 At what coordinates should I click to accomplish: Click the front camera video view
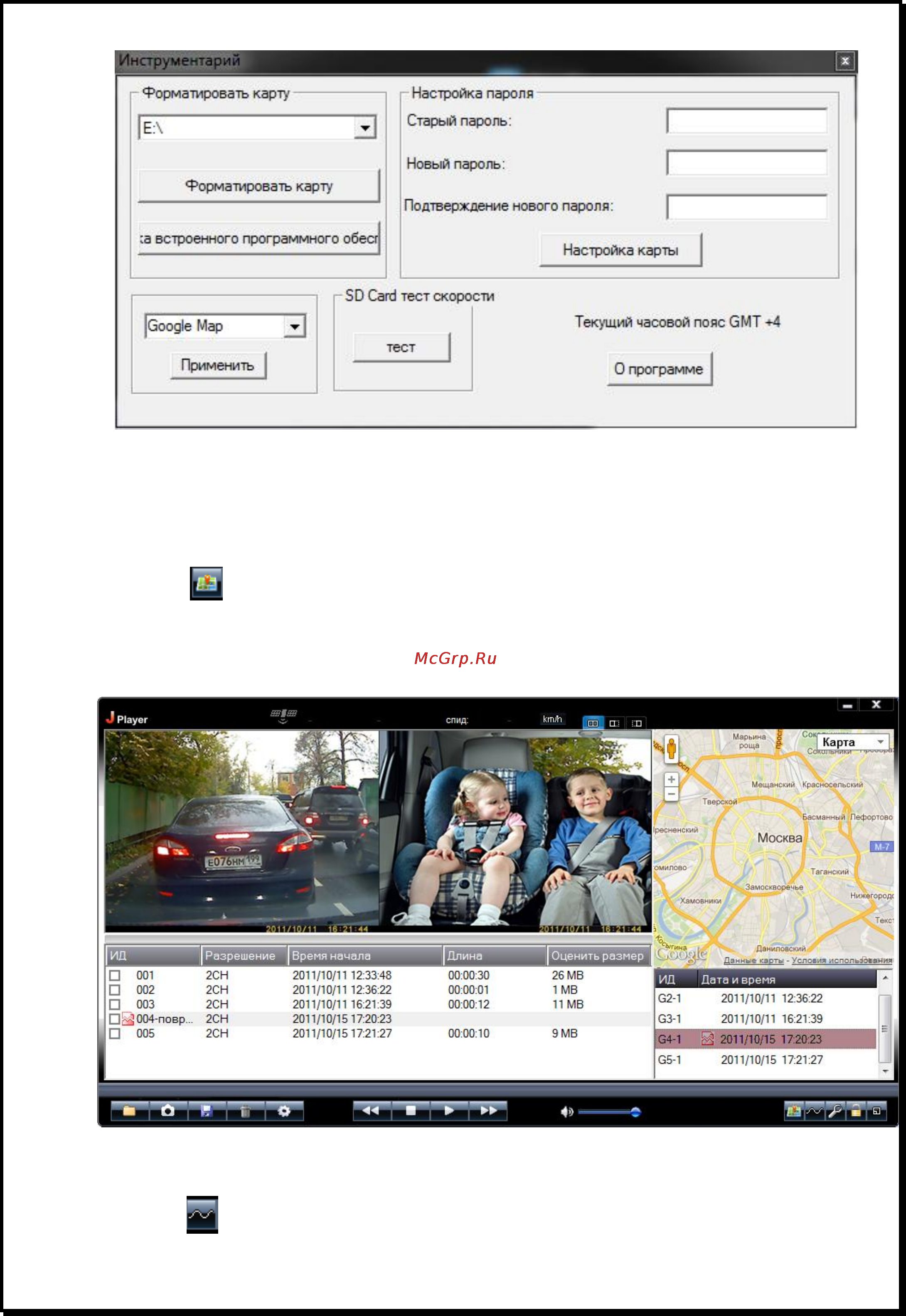(x=242, y=831)
